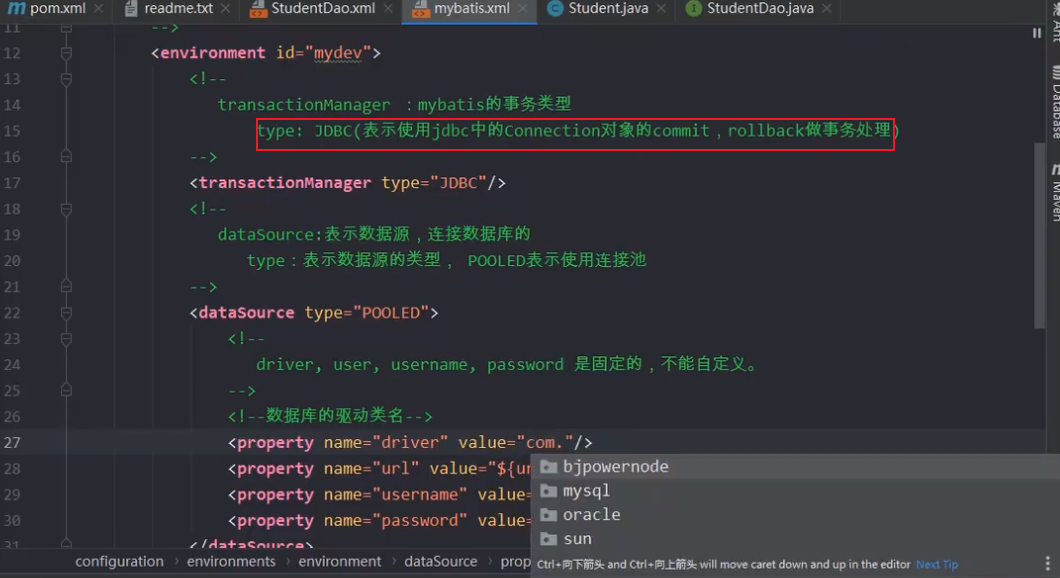Click the POOLED type value on line 22
This screenshot has height=578, width=1060.
[x=391, y=313]
